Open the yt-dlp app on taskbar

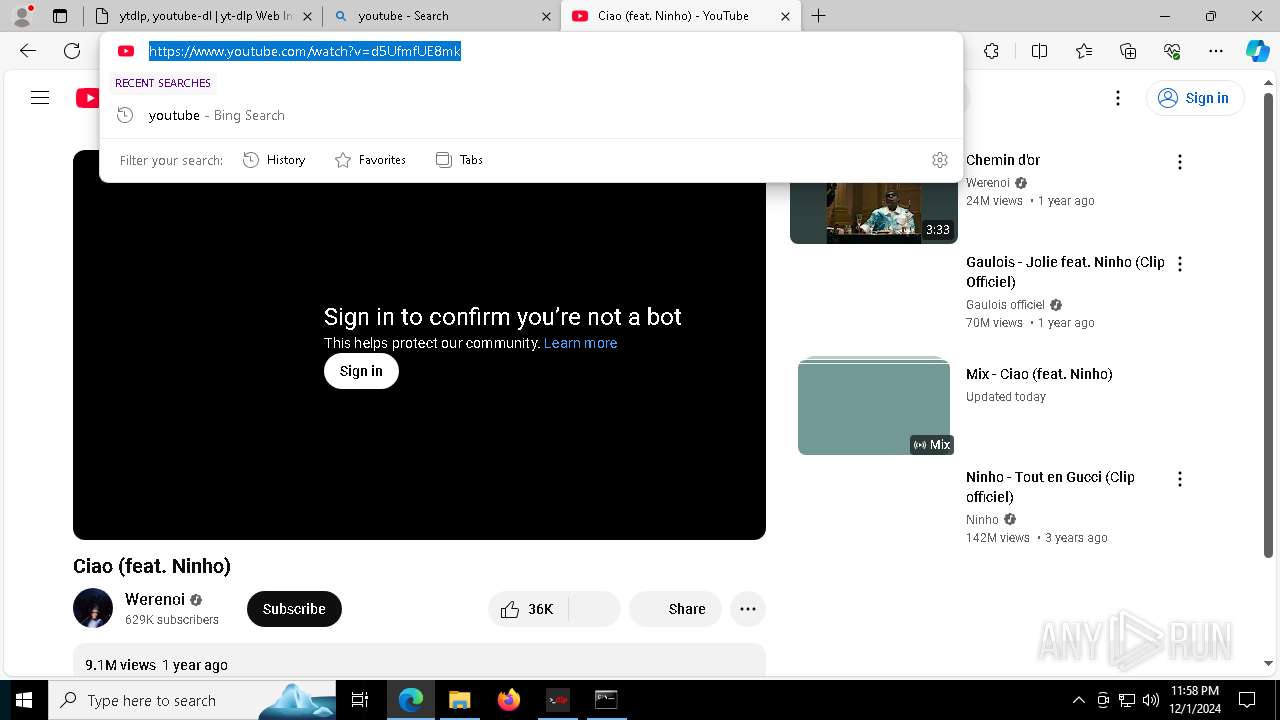point(557,700)
